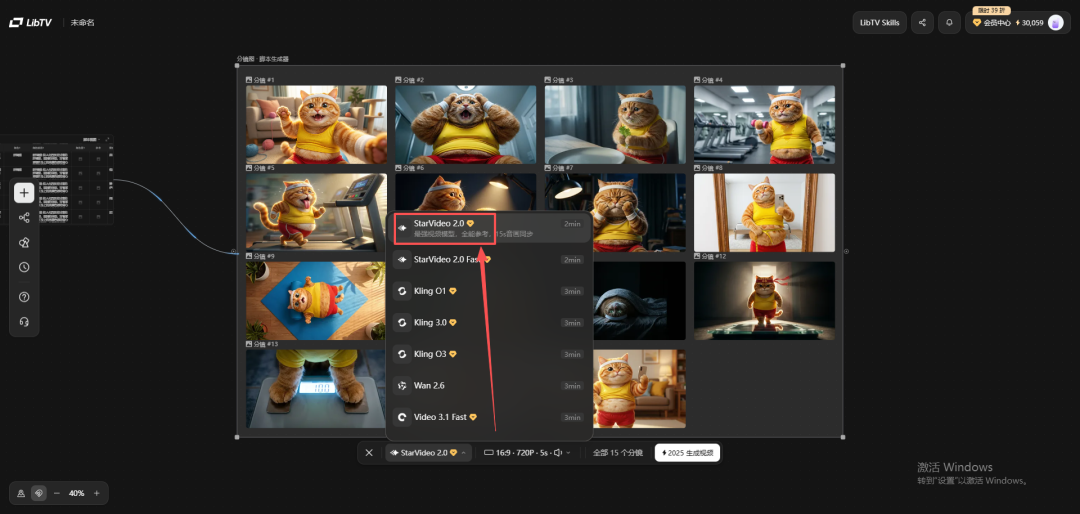Open the 16:9 · 720P · 5s settings dropdown
This screenshot has height=514, width=1080.
pyautogui.click(x=527, y=453)
